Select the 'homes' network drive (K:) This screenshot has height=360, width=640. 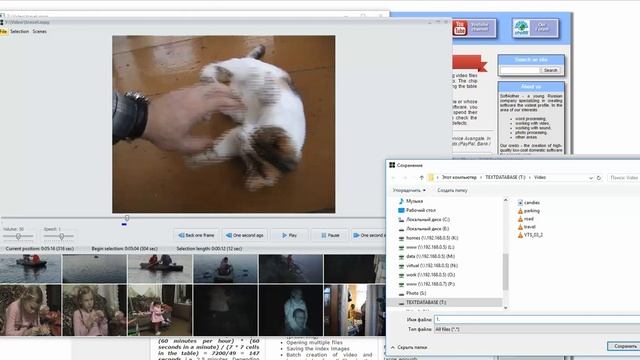(x=432, y=238)
